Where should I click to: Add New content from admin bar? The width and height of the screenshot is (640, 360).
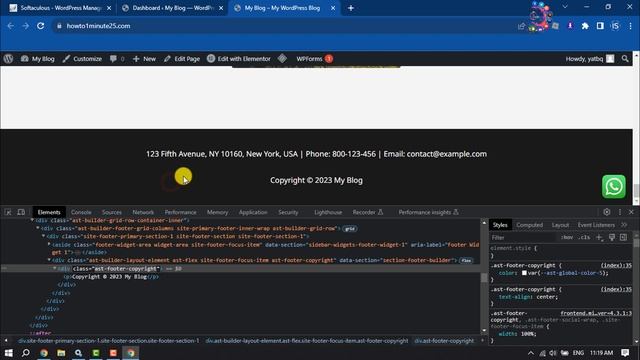pyautogui.click(x=144, y=59)
